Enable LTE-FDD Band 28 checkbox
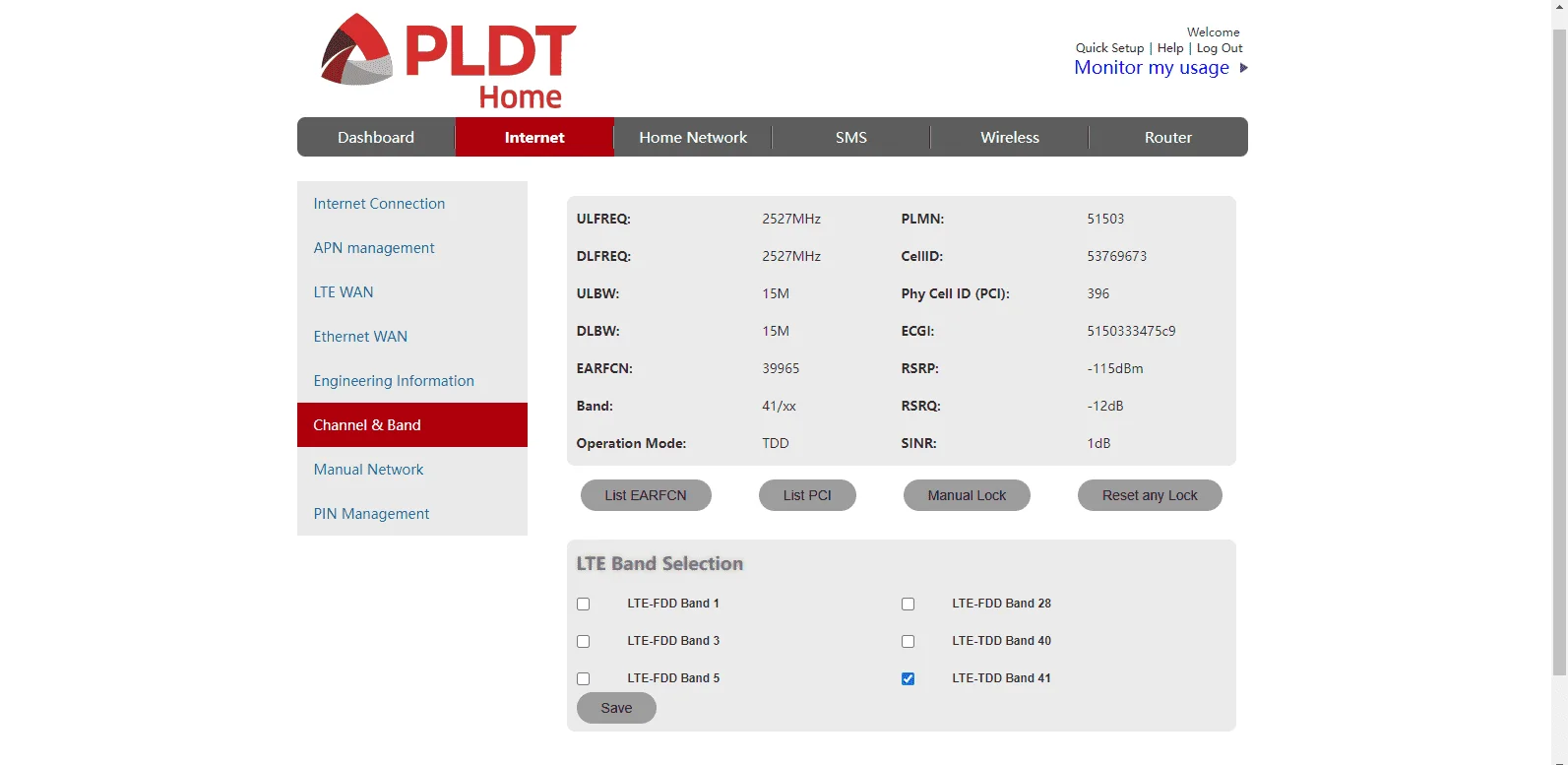1568x765 pixels. coord(908,604)
